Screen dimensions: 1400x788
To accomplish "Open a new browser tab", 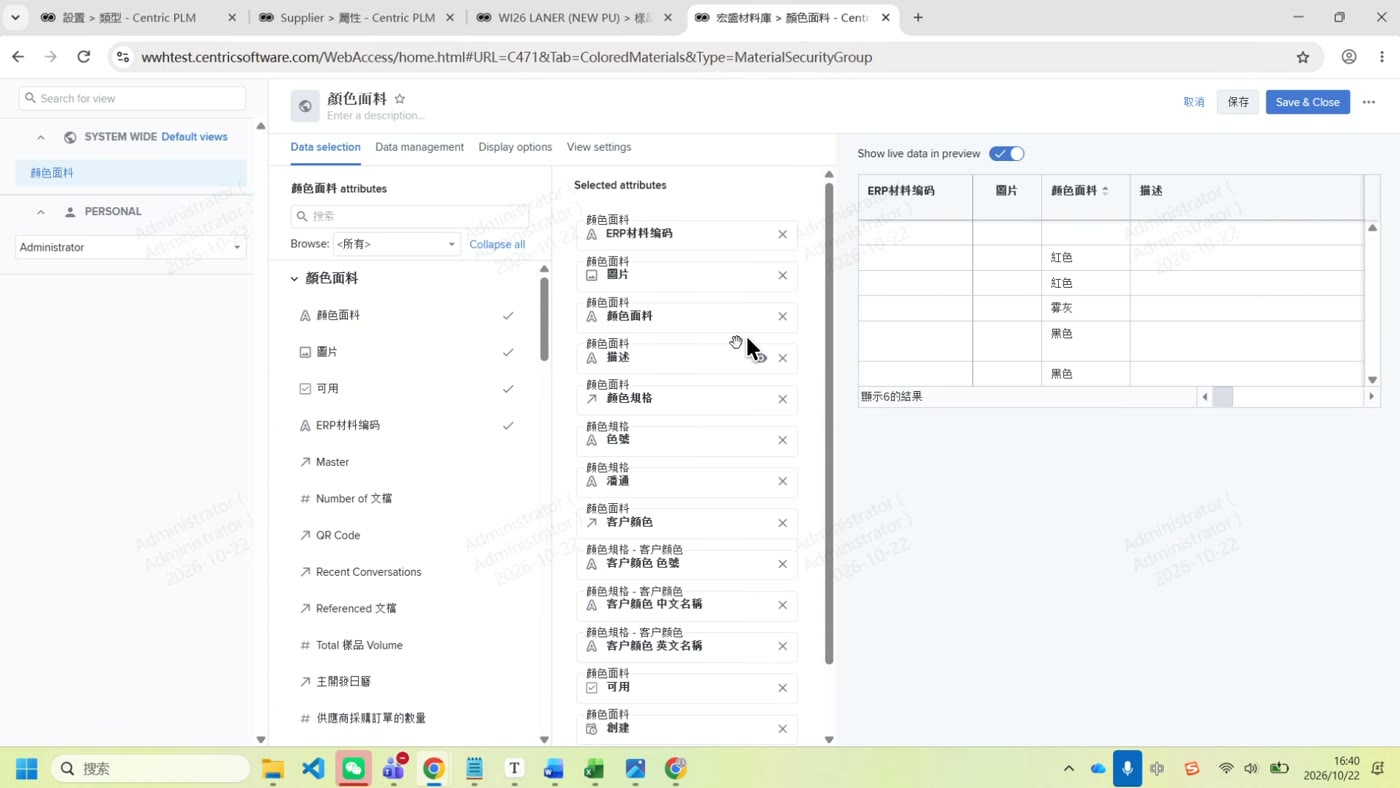I will coord(918,17).
